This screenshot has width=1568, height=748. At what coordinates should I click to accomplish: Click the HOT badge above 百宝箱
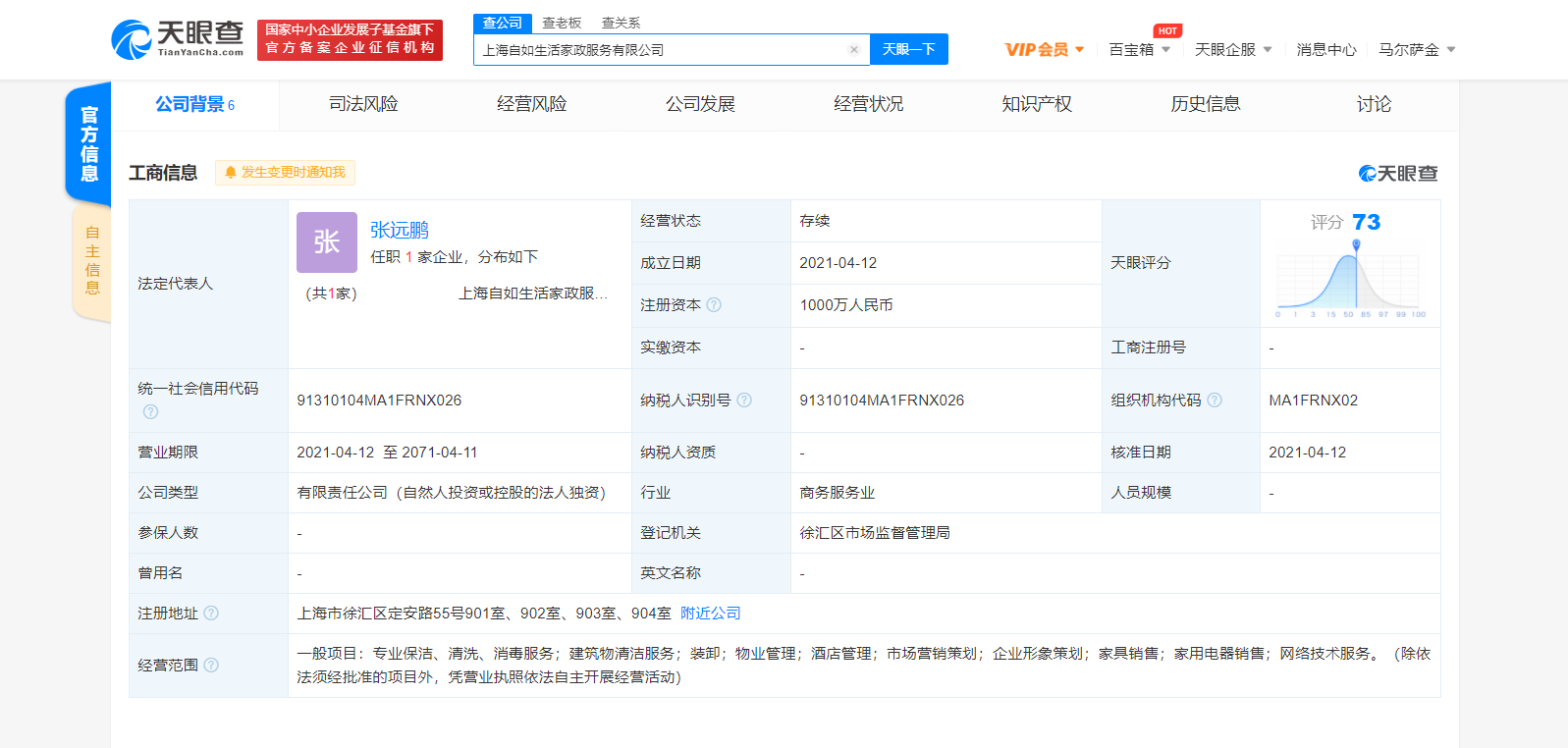(x=1167, y=30)
